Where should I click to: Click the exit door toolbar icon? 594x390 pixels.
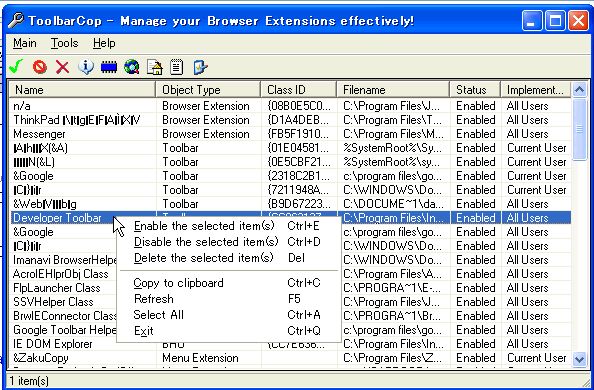(200, 67)
